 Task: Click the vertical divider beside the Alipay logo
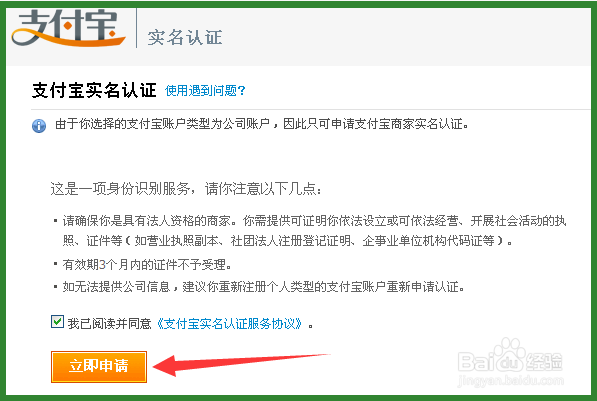(x=136, y=28)
